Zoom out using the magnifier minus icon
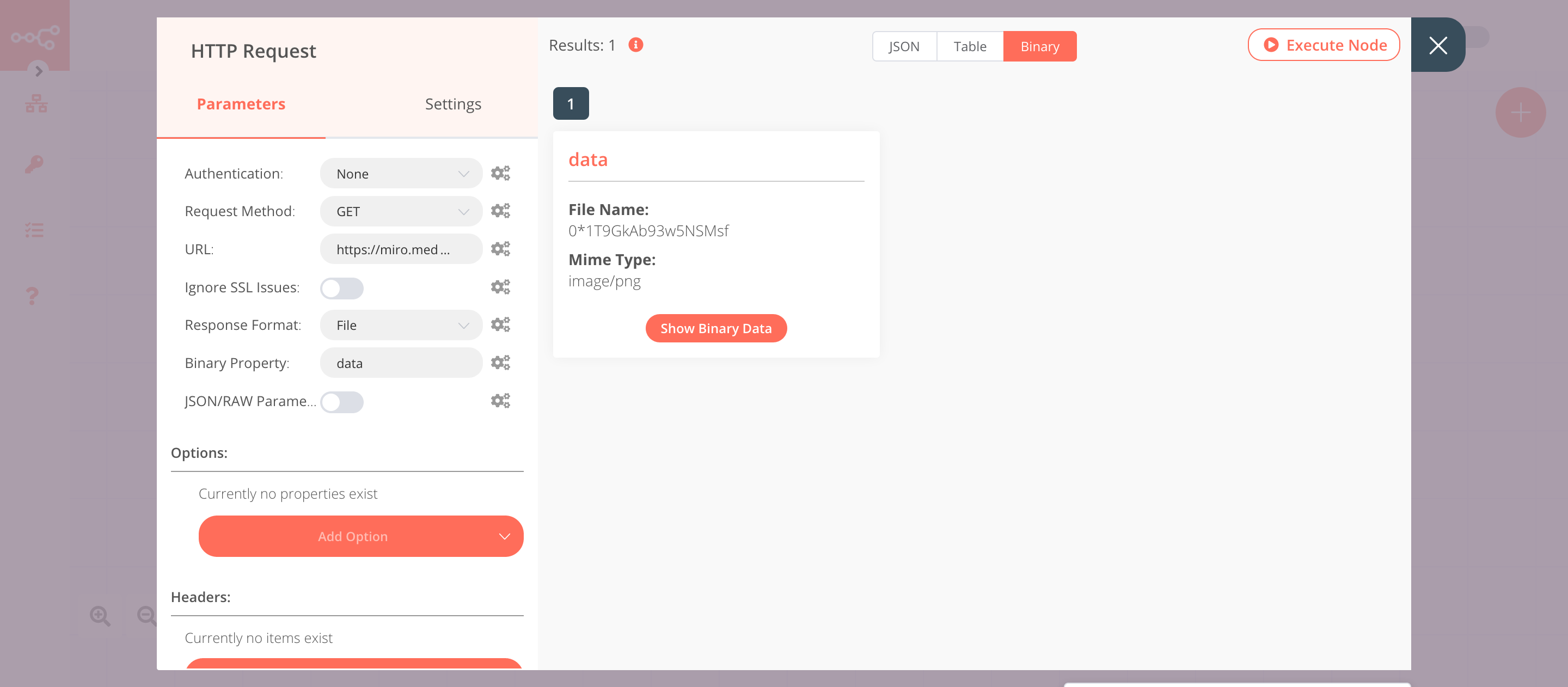This screenshot has height=687, width=1568. (146, 616)
